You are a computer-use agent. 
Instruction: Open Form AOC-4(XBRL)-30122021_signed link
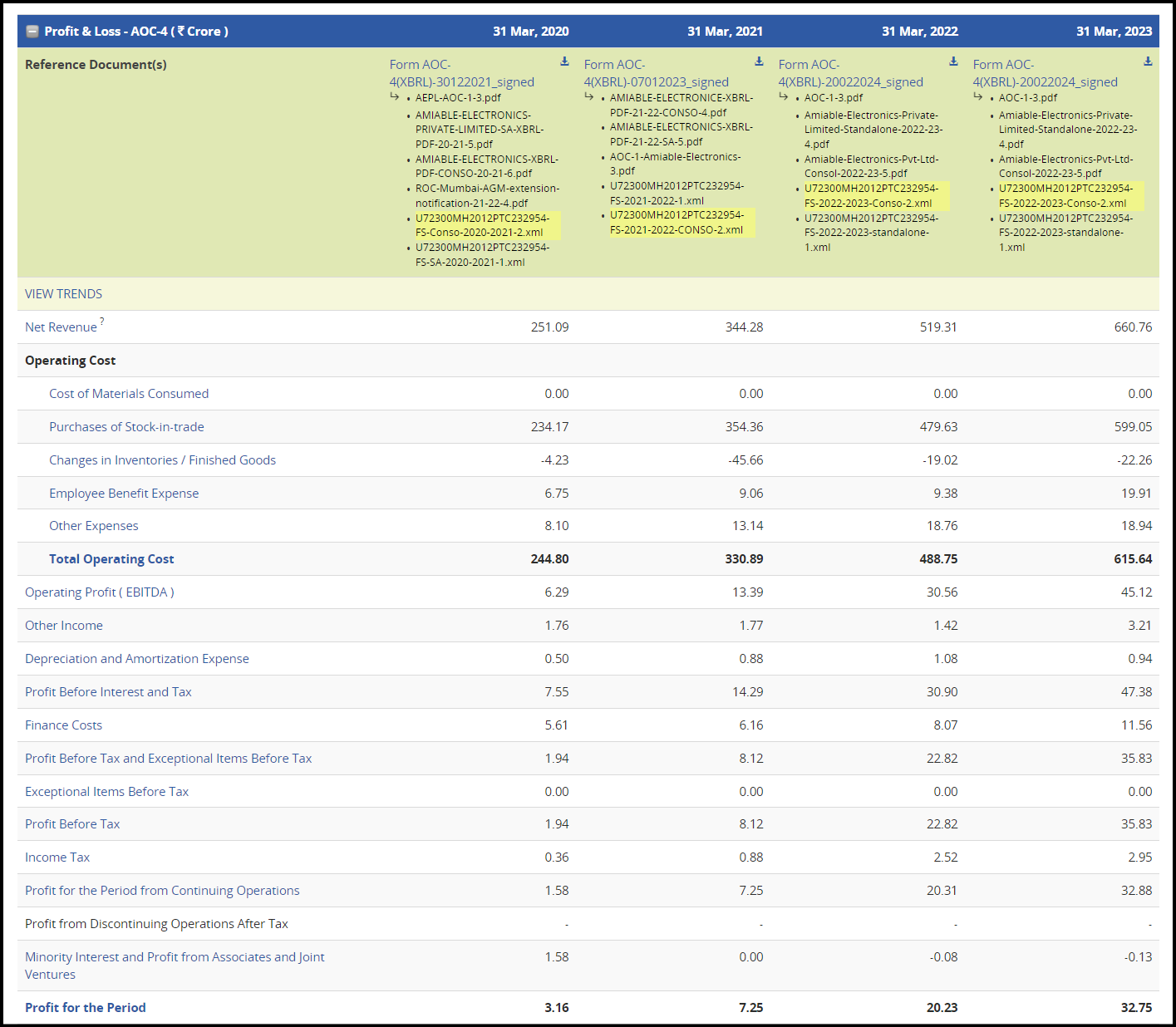pyautogui.click(x=461, y=73)
